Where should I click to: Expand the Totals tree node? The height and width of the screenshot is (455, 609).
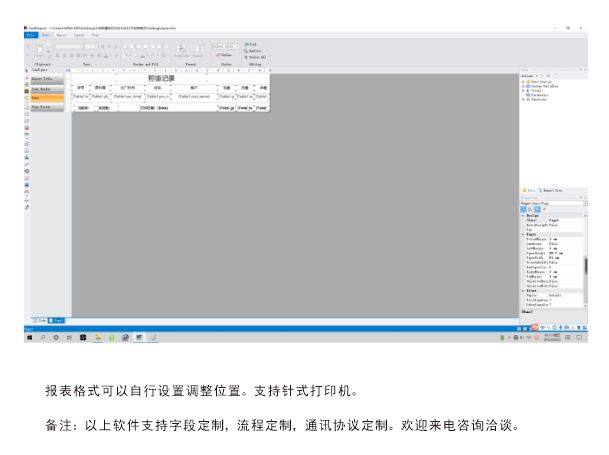tap(523, 91)
